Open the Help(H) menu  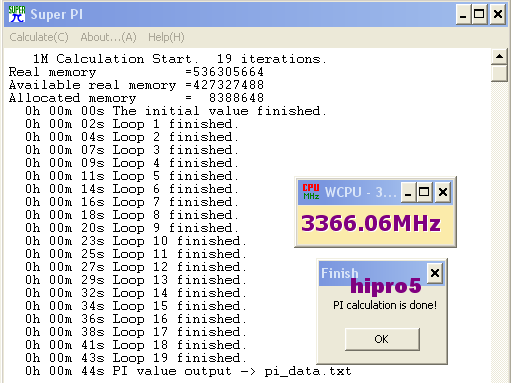166,37
